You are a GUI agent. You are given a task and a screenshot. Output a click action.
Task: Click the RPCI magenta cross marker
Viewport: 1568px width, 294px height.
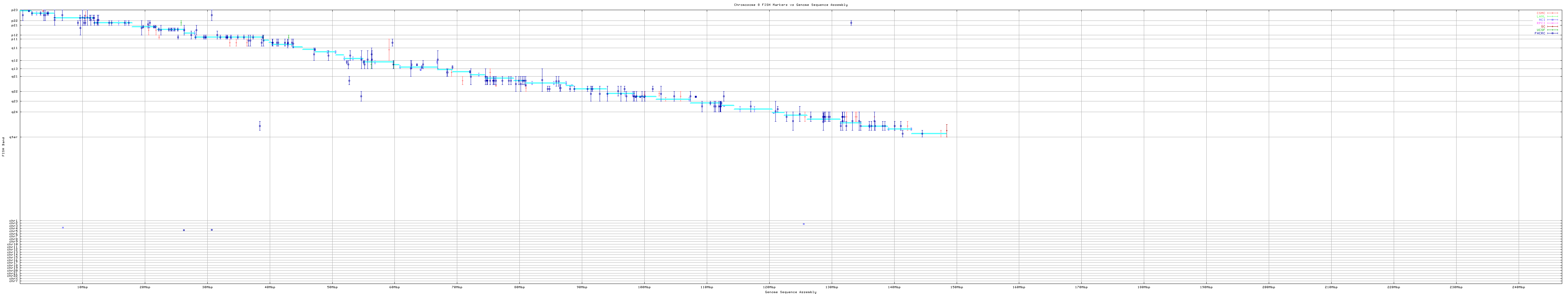(1552, 23)
